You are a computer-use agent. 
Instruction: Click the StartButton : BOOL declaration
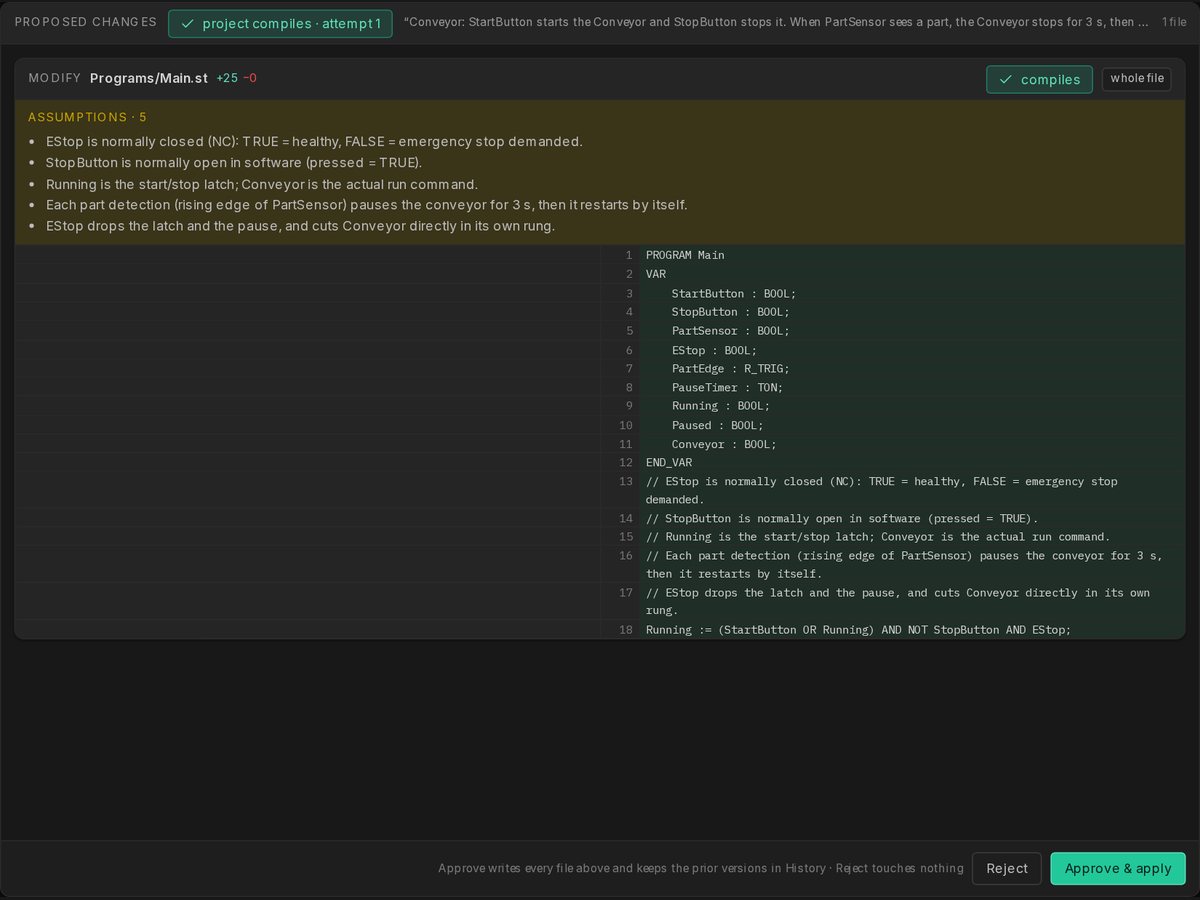tap(733, 293)
